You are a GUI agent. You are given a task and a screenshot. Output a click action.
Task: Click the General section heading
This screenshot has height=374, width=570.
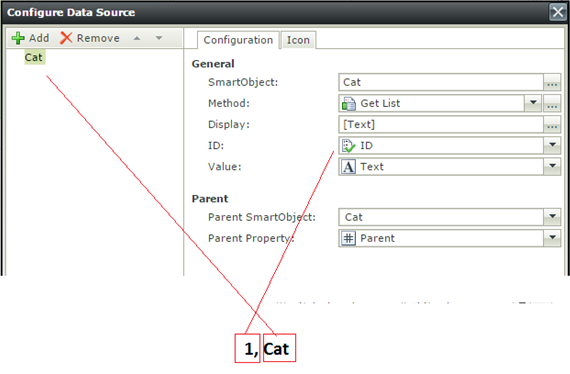coord(213,64)
